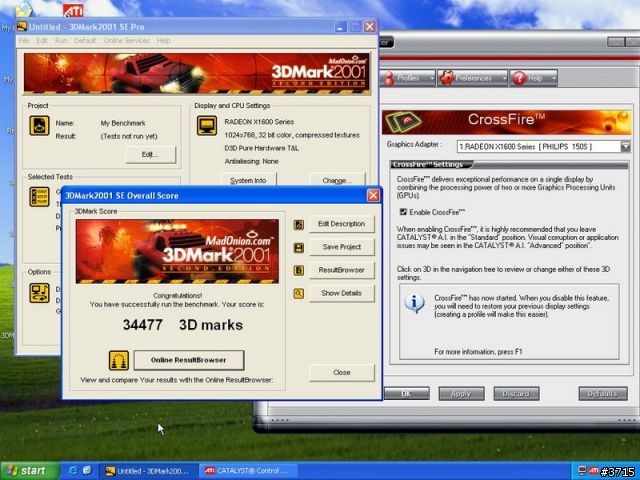The height and width of the screenshot is (480, 640).
Task: Click the Online ResultBrowser button
Action: point(189,360)
